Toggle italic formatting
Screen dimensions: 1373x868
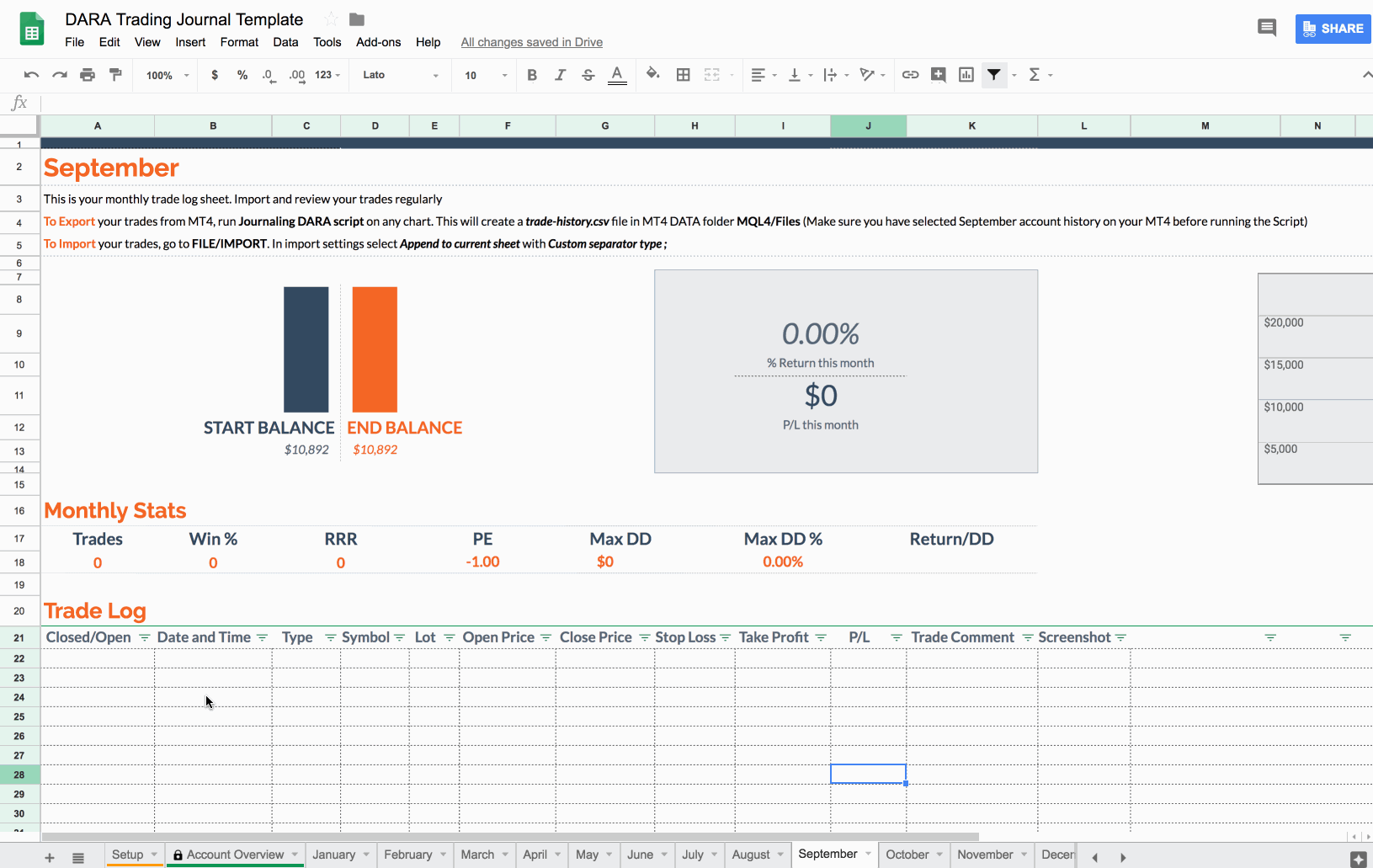560,75
